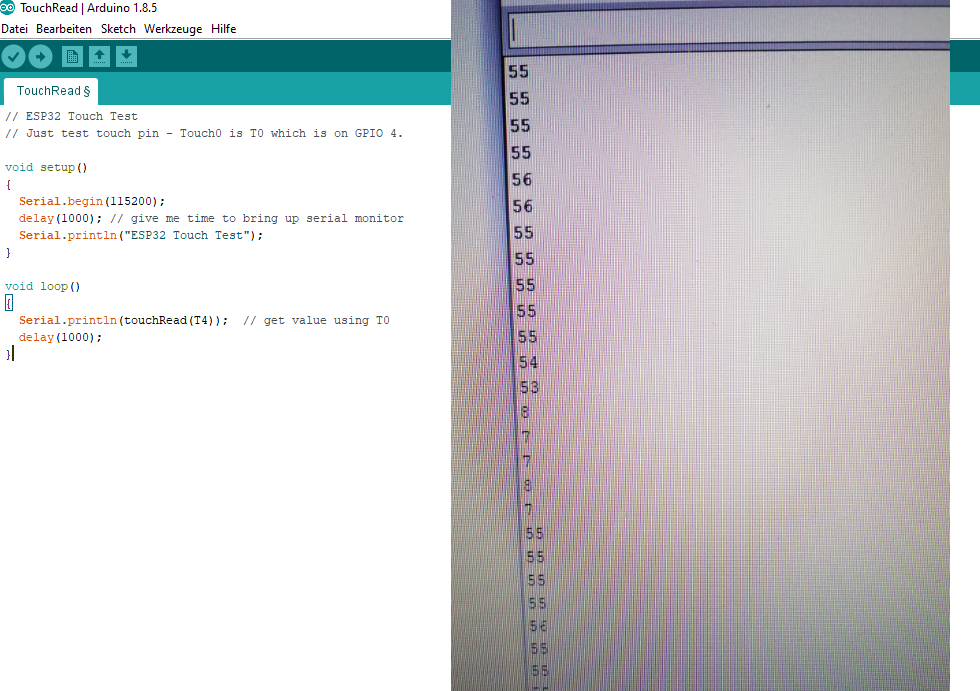The height and width of the screenshot is (691, 980).
Task: Click the first 'delay(1000);' in setup
Action: pyautogui.click(x=60, y=218)
